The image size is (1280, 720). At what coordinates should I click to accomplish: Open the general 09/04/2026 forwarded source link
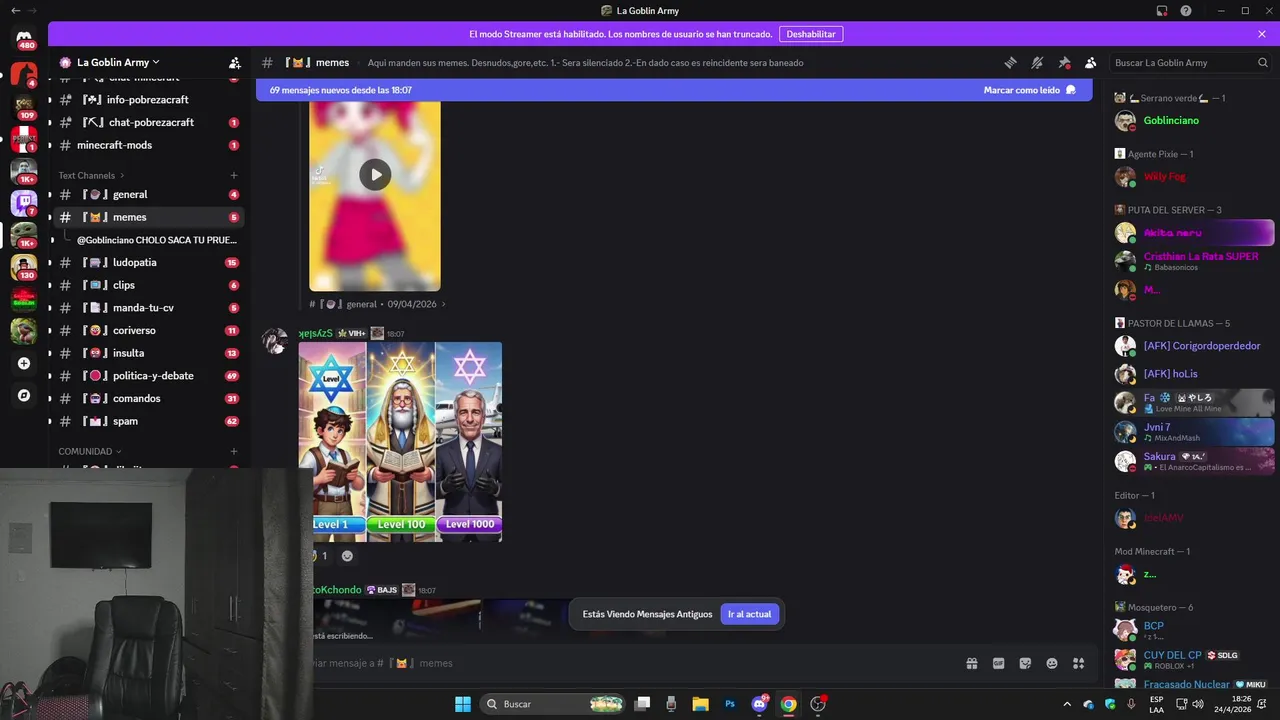tap(378, 304)
